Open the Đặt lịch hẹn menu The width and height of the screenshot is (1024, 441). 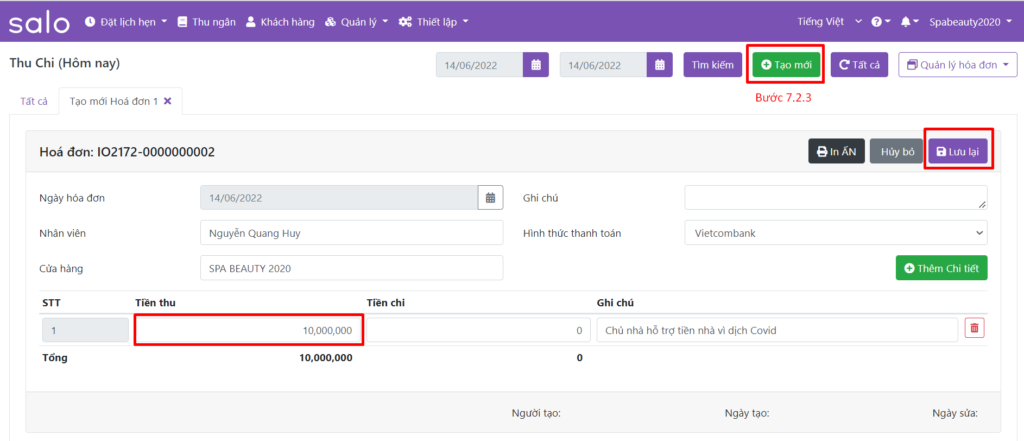pos(126,21)
